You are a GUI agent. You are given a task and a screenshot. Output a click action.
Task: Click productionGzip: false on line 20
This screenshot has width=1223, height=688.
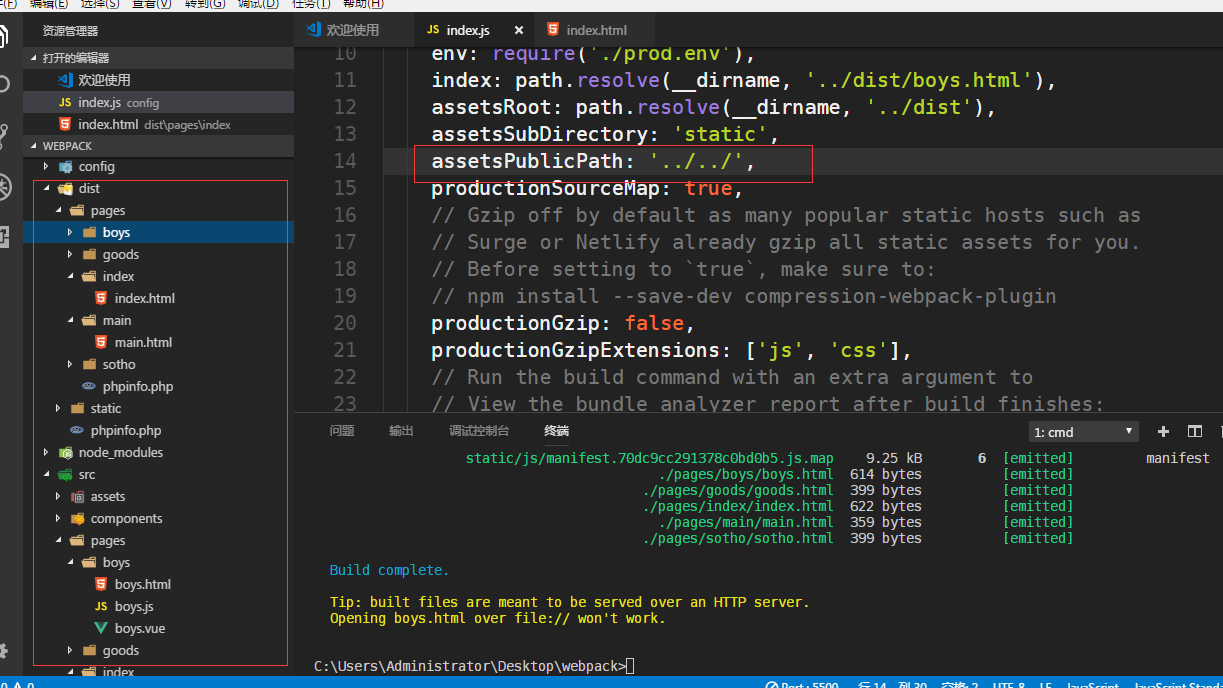pos(563,323)
